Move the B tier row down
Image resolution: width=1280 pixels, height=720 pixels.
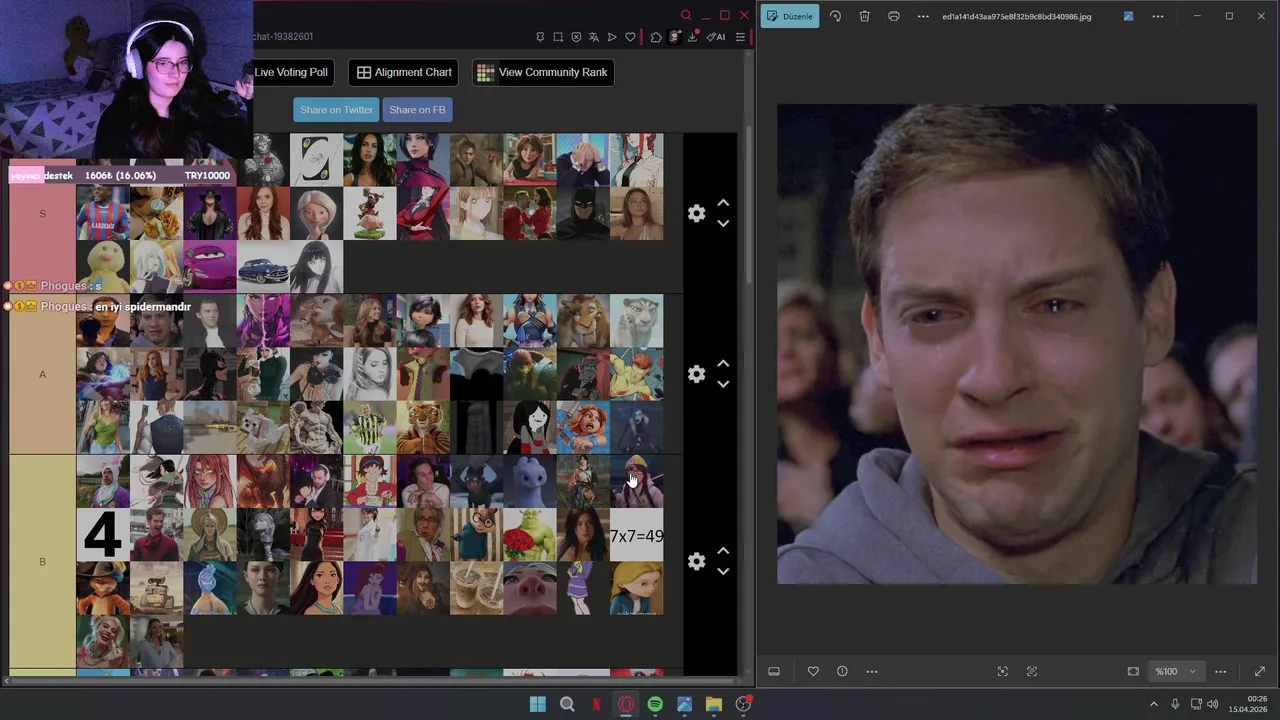coord(723,571)
